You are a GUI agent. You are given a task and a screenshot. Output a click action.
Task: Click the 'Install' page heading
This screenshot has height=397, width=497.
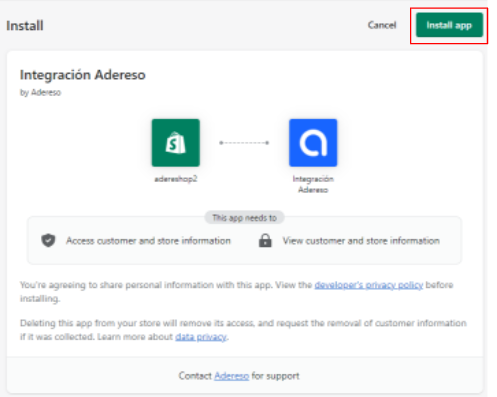coord(25,26)
